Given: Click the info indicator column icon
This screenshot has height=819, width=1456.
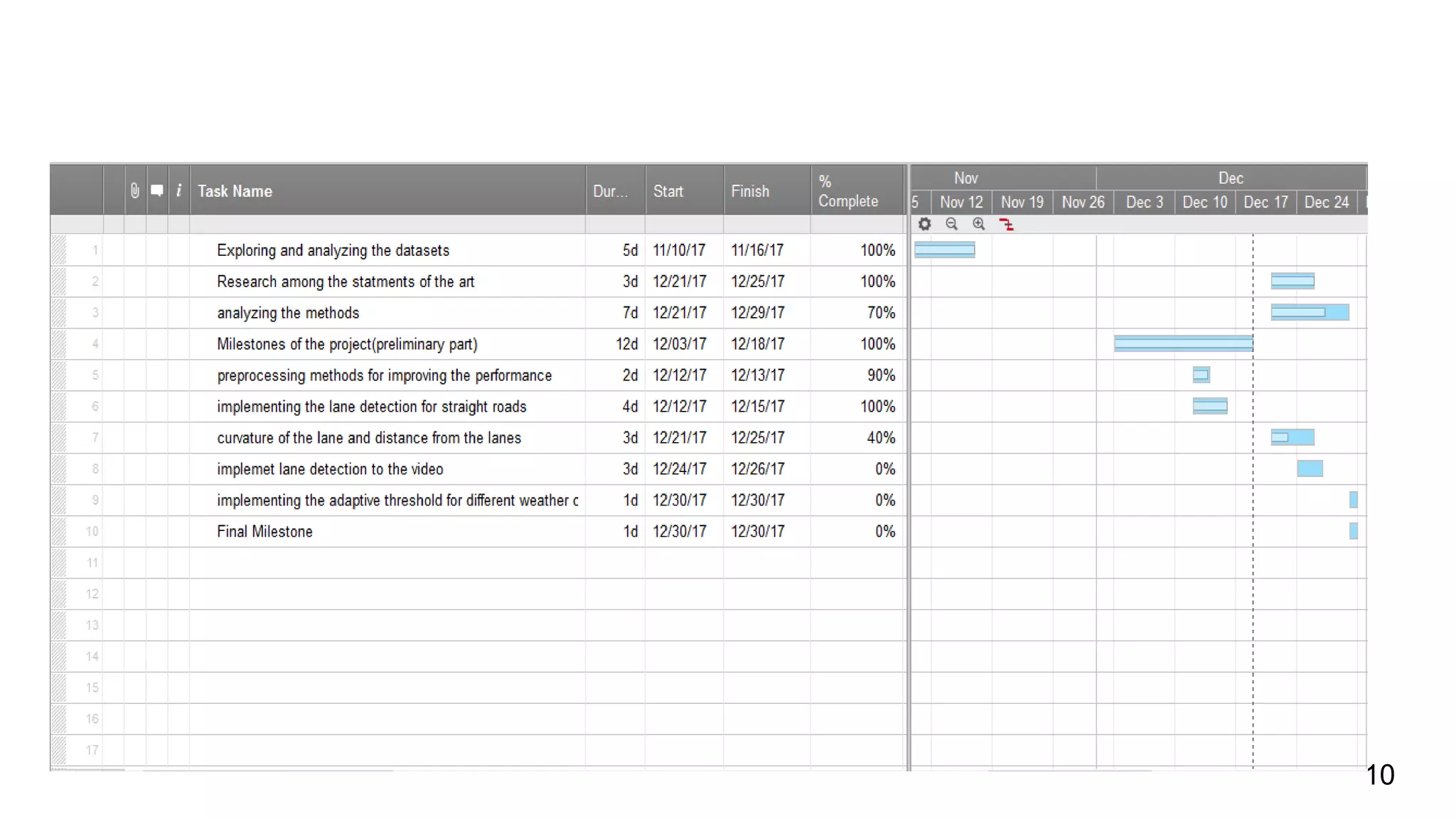Looking at the screenshot, I should [x=178, y=191].
